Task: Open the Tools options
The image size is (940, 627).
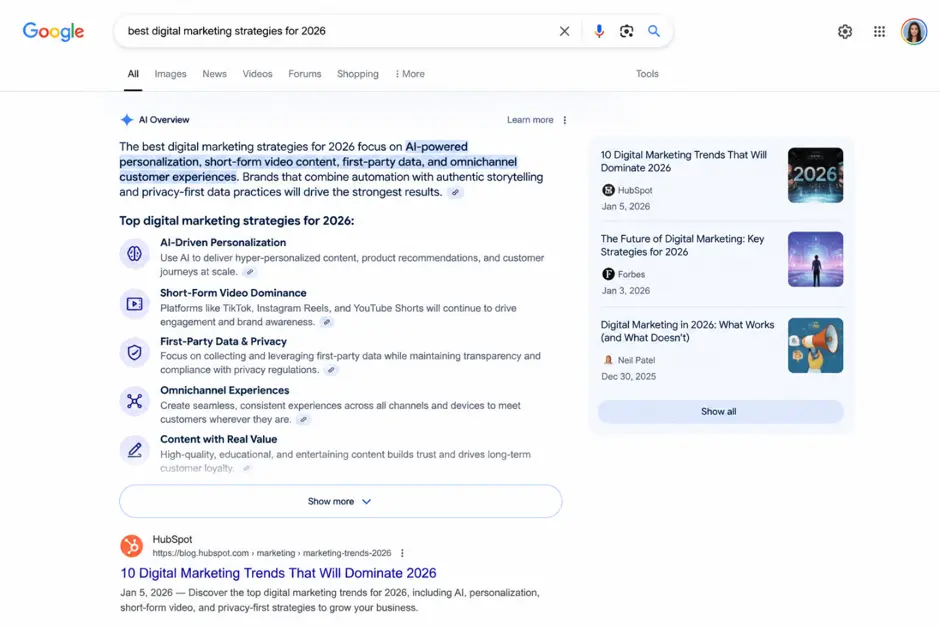Action: (x=647, y=74)
